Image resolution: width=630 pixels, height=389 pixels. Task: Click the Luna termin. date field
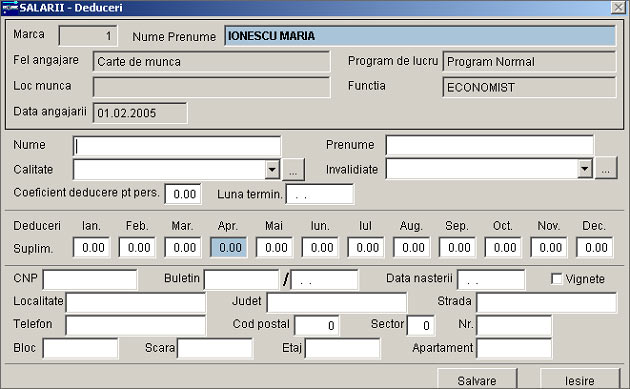click(320, 194)
